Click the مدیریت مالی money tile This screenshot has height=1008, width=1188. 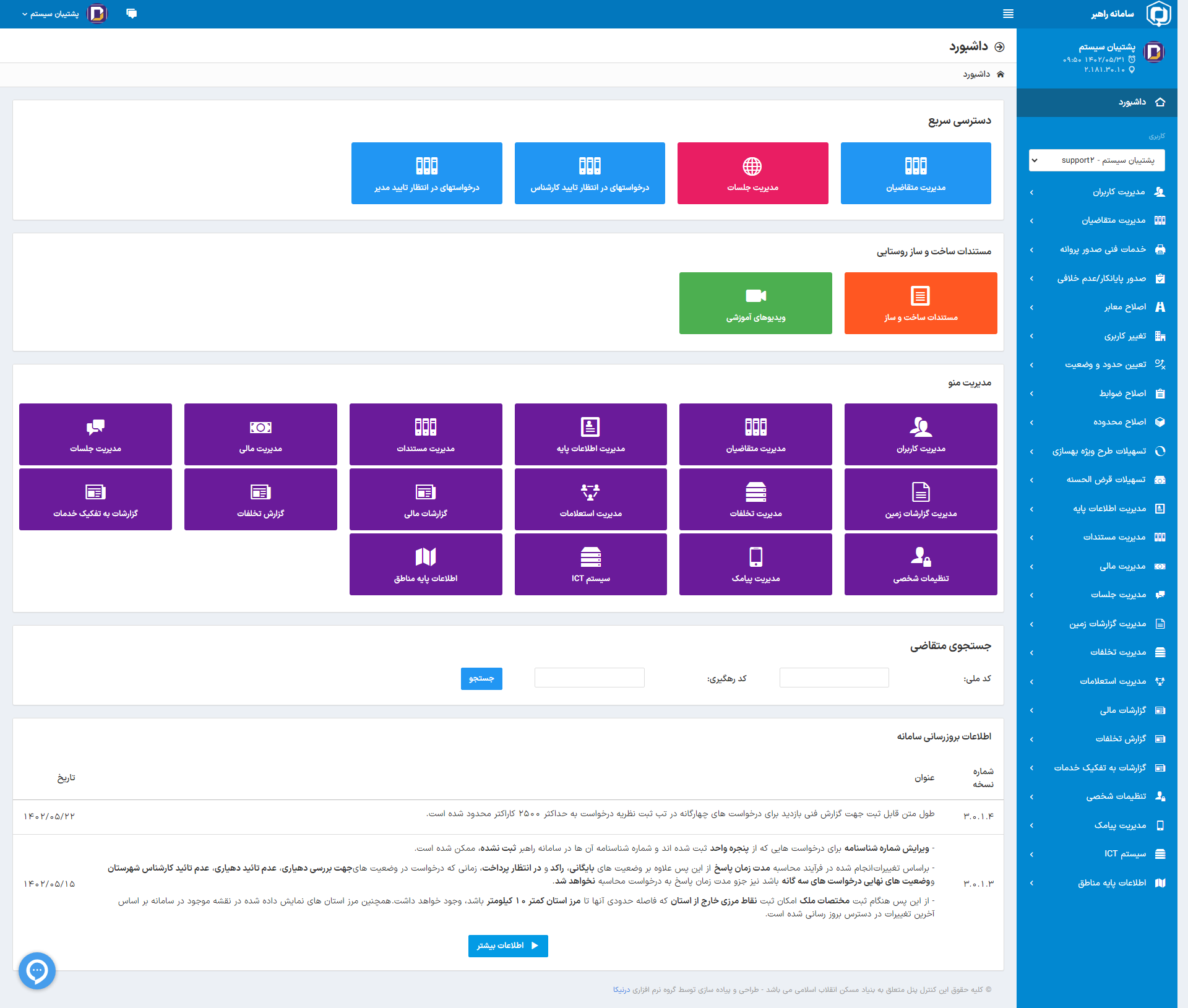pos(260,434)
